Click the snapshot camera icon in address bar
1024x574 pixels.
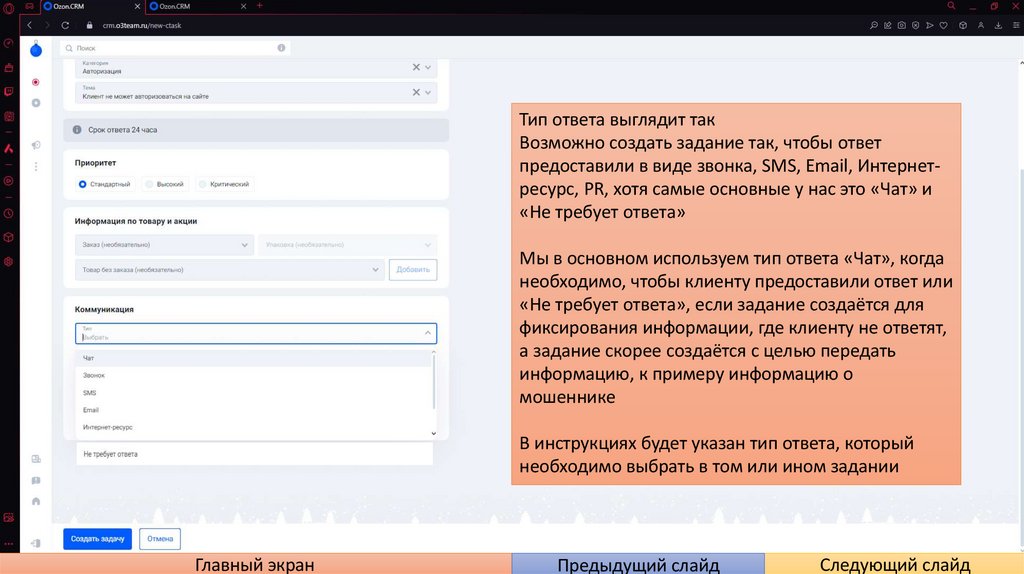(902, 25)
